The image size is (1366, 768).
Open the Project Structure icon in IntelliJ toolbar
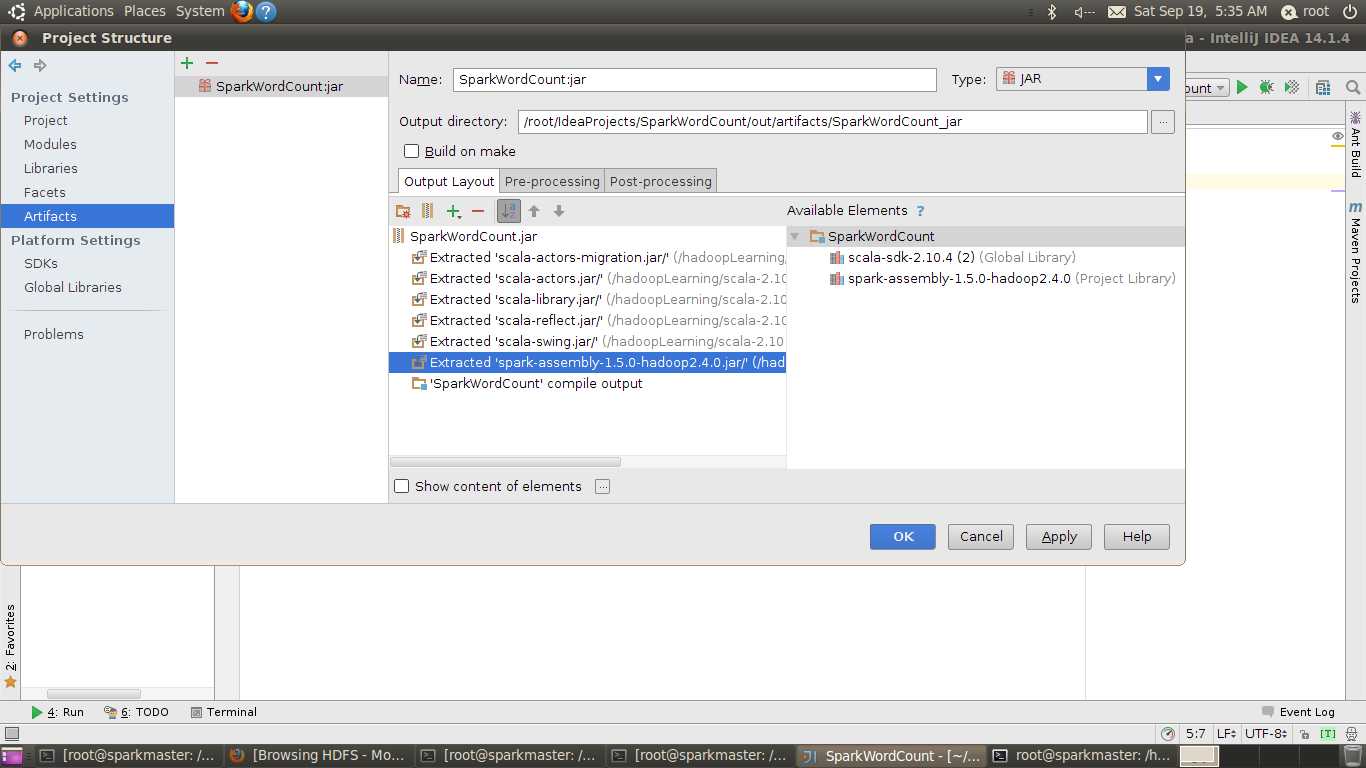tap(1323, 88)
